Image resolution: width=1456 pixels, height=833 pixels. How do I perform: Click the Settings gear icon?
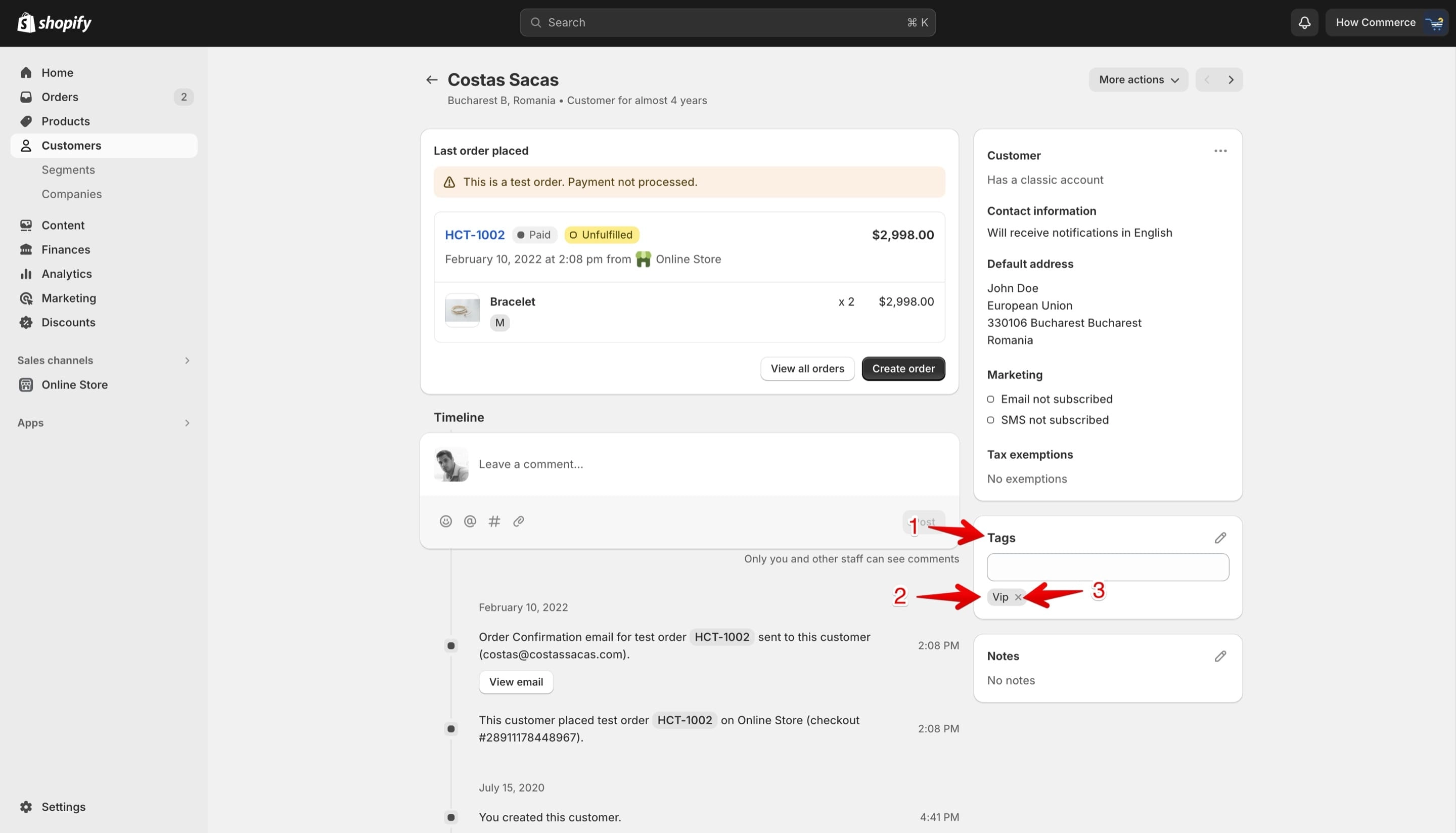pyautogui.click(x=26, y=807)
